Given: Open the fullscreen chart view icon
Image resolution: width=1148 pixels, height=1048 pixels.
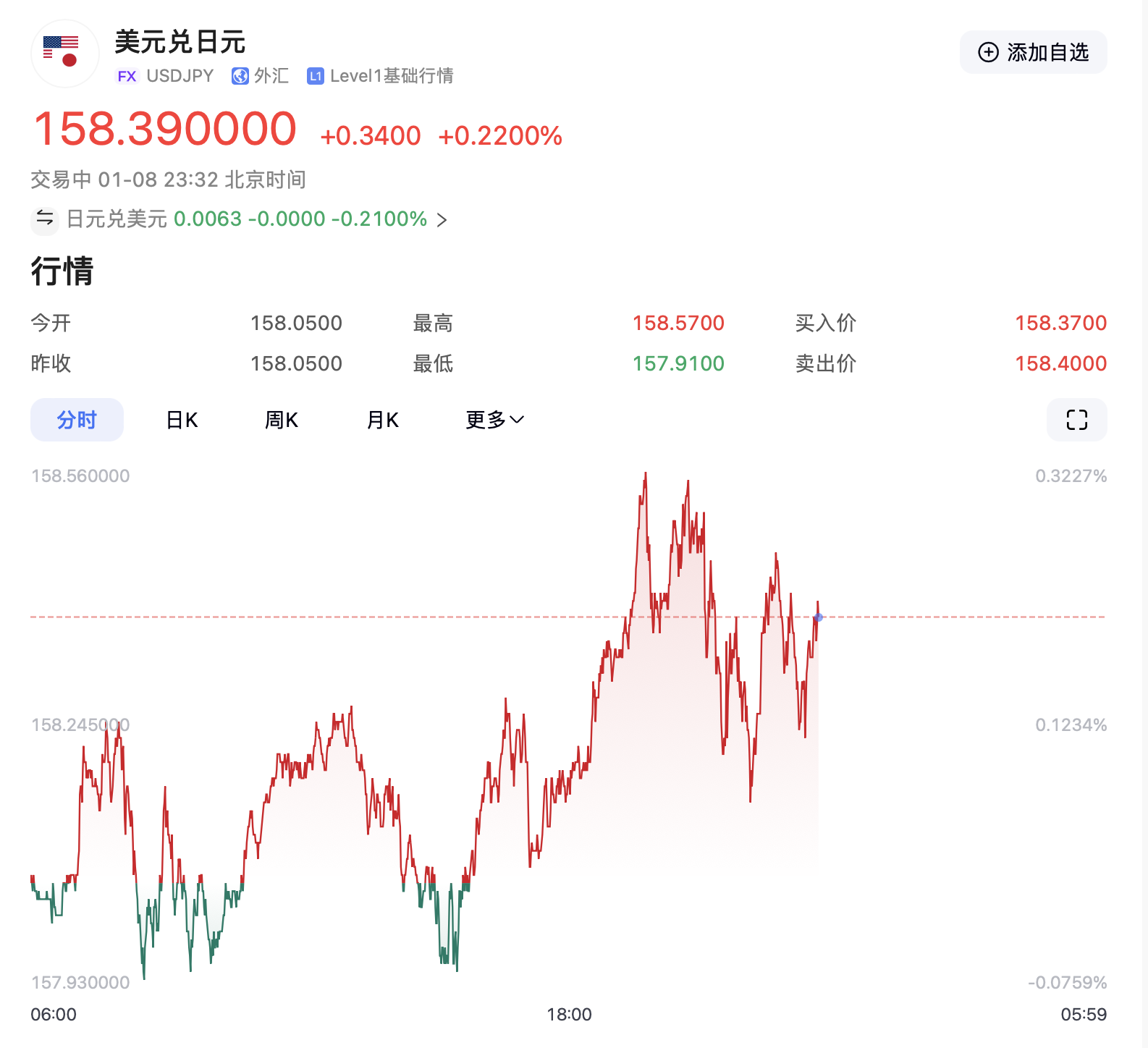Looking at the screenshot, I should [1076, 420].
